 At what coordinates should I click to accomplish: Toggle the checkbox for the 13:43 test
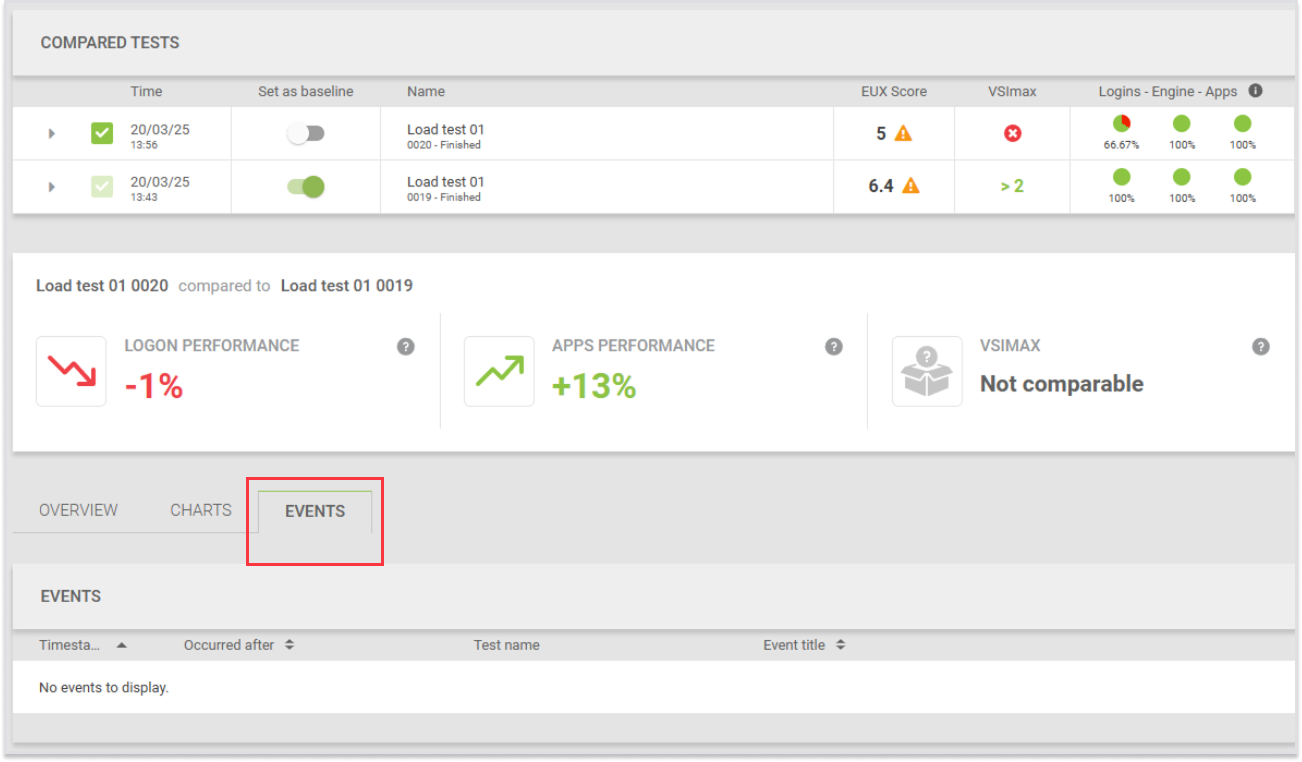point(102,186)
